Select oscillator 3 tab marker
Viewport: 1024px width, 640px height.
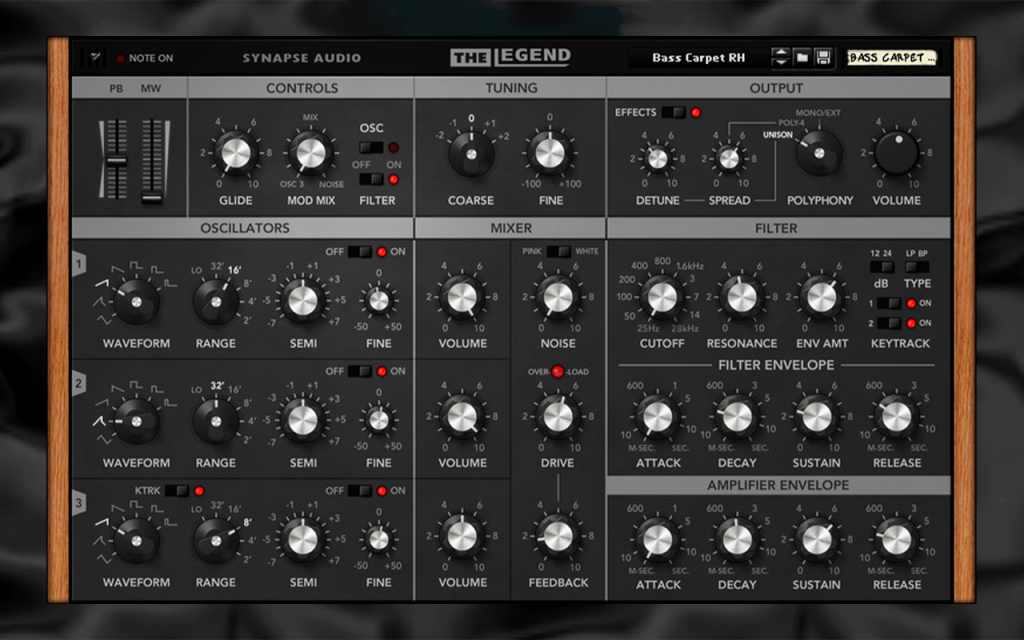coord(79,503)
